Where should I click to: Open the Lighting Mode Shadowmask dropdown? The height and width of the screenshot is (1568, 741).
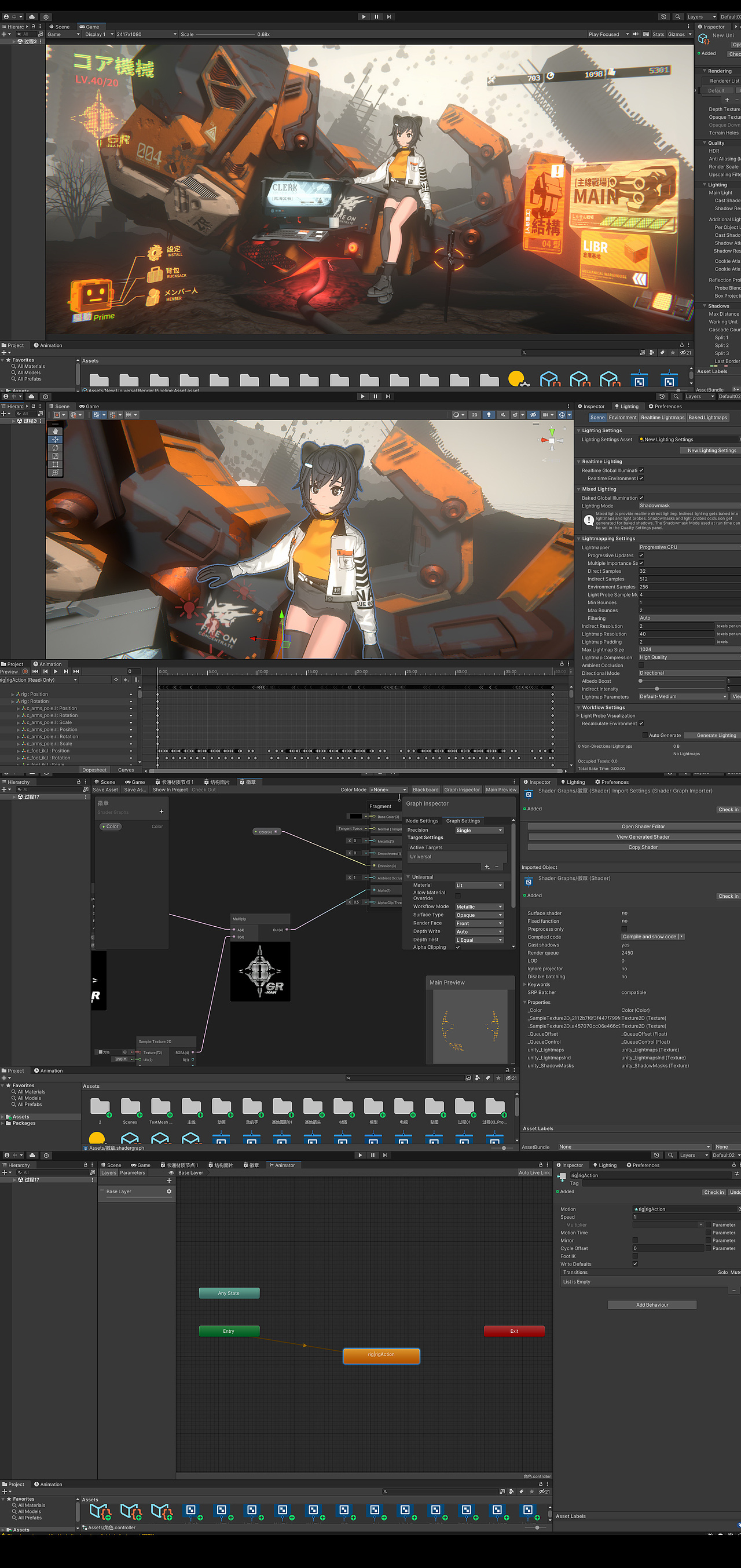(689, 505)
